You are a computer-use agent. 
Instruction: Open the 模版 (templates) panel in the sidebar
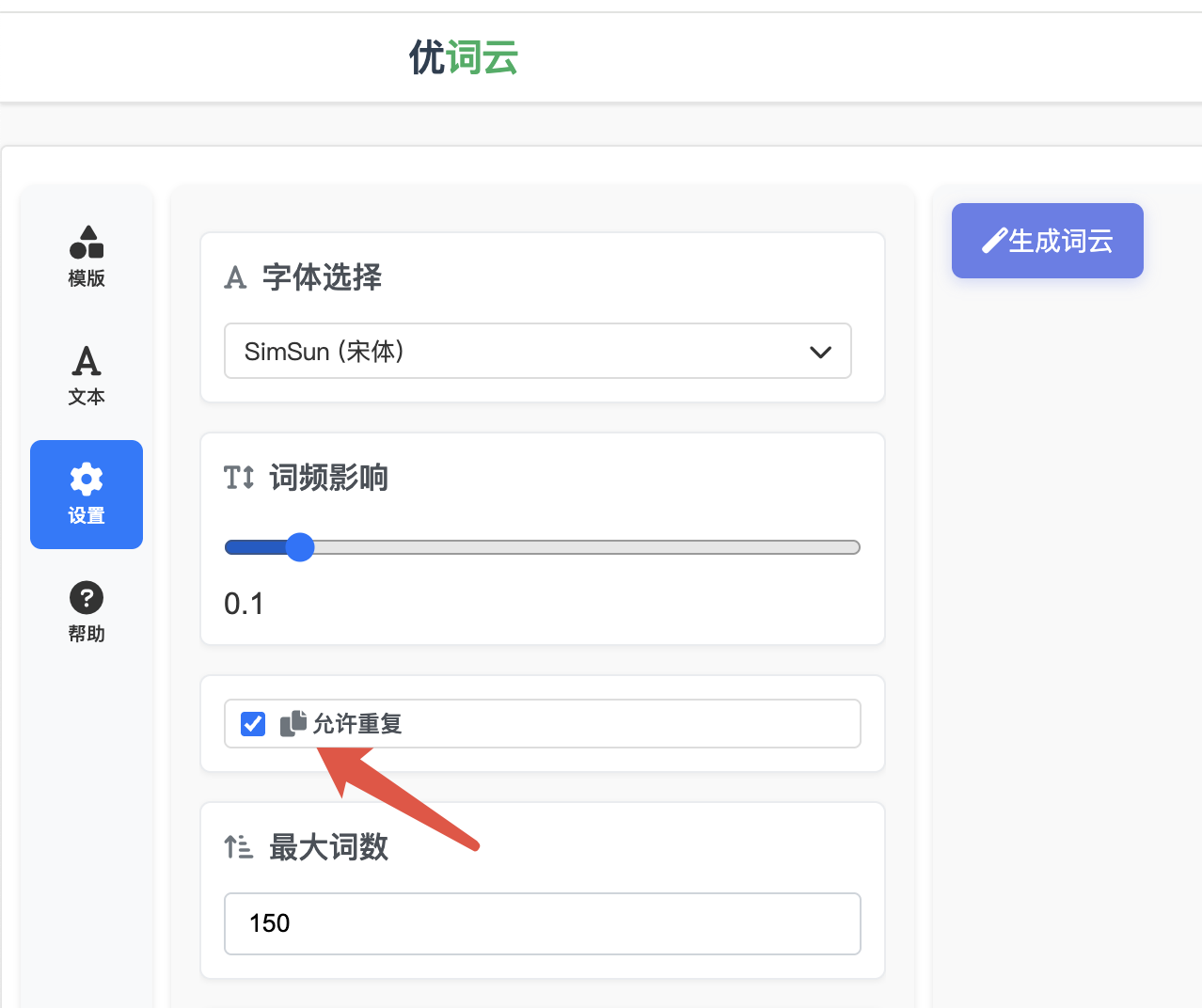click(x=86, y=256)
